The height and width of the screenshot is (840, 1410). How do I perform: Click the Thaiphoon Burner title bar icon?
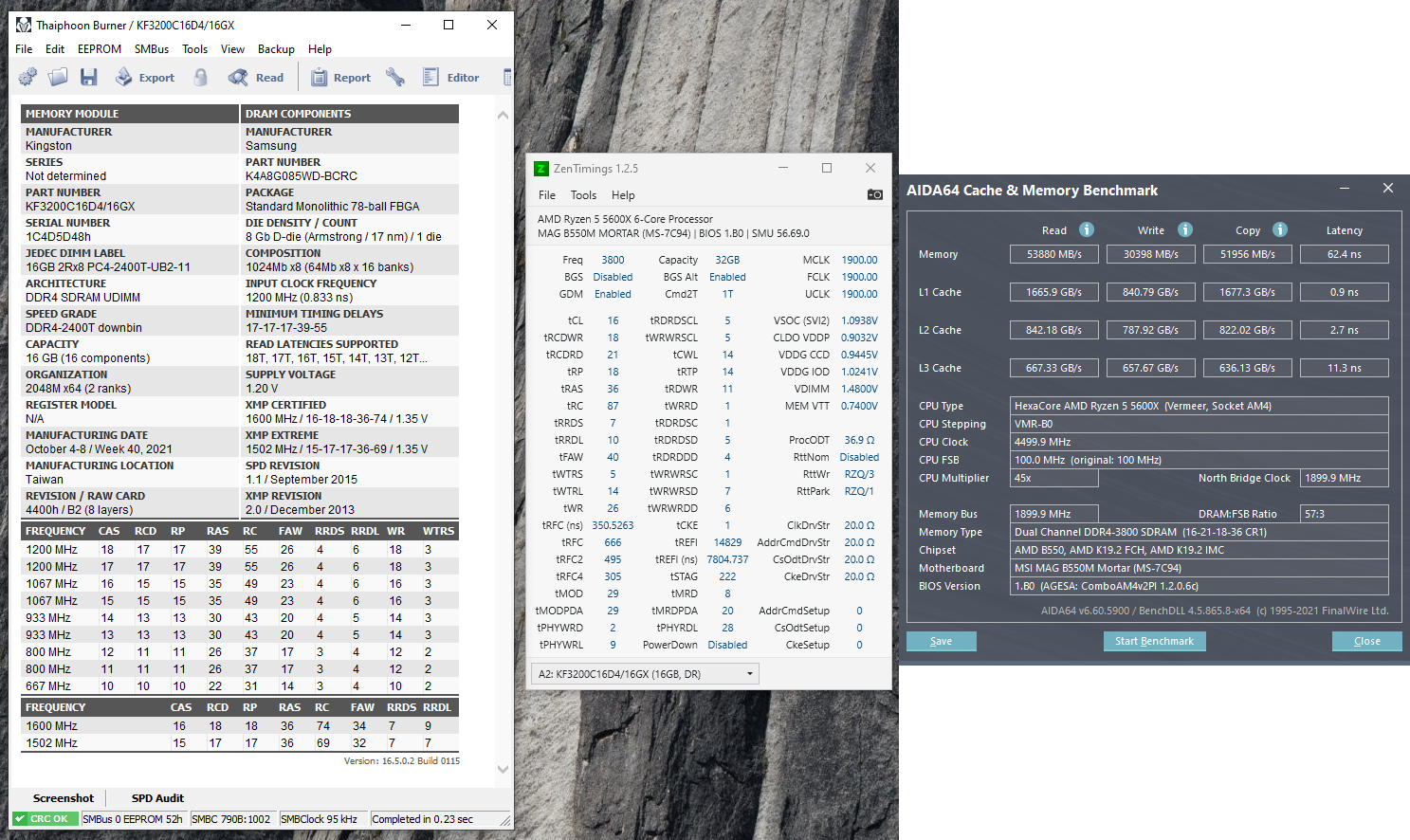point(24,25)
